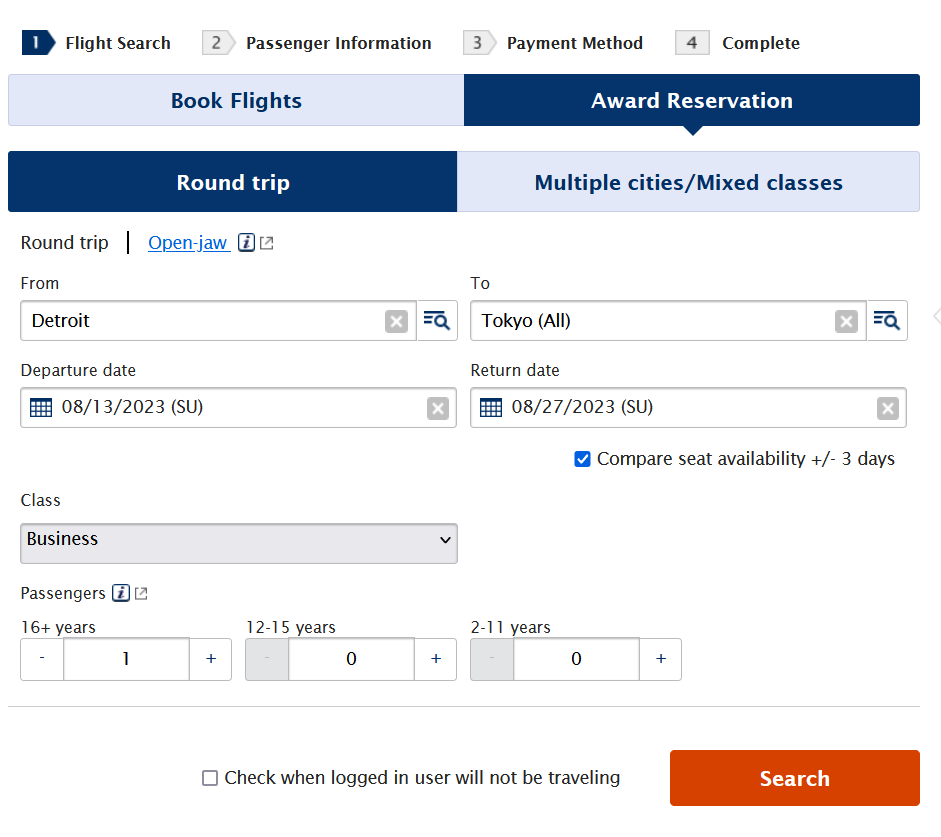Clear the departure date value
Screen dimensions: 941x837
click(x=438, y=408)
